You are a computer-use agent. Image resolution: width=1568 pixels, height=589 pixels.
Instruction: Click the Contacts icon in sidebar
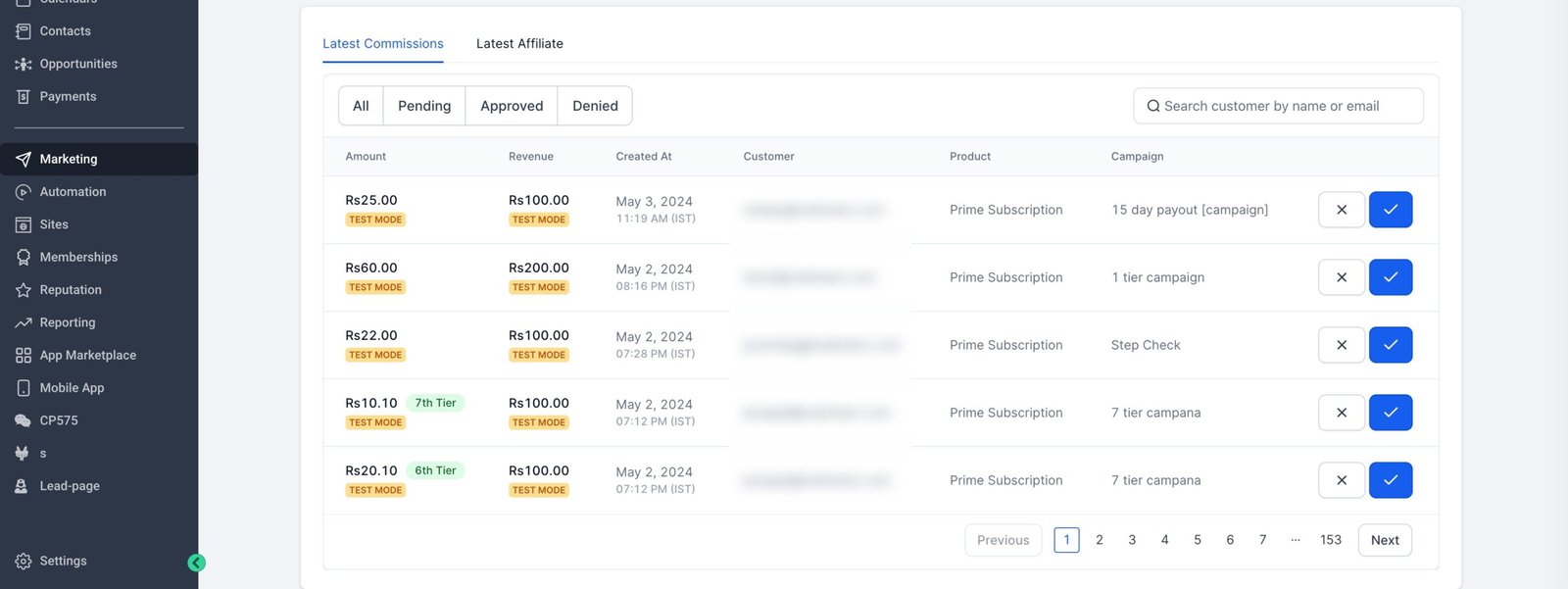(24, 31)
